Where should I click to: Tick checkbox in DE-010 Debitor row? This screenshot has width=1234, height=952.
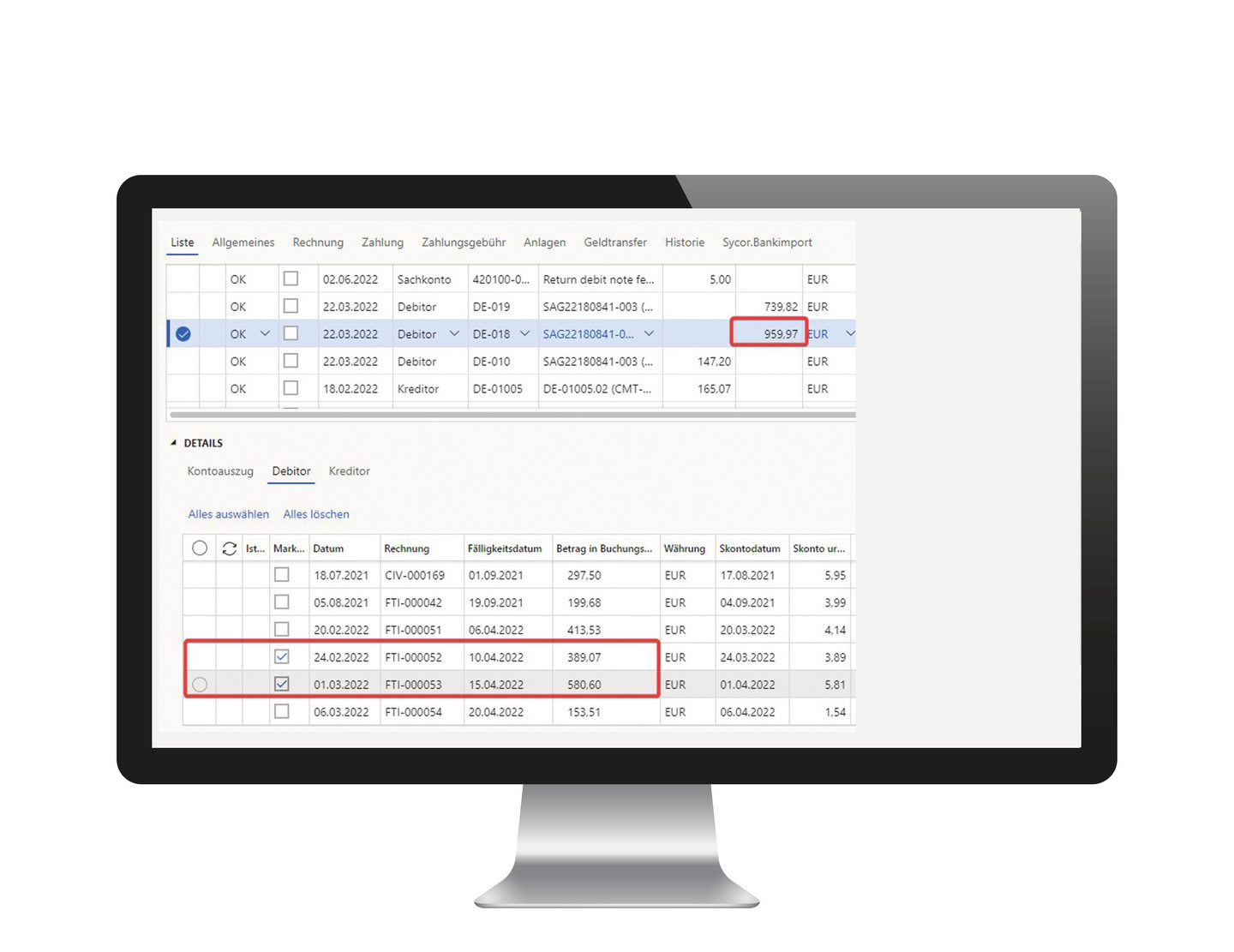tap(291, 361)
